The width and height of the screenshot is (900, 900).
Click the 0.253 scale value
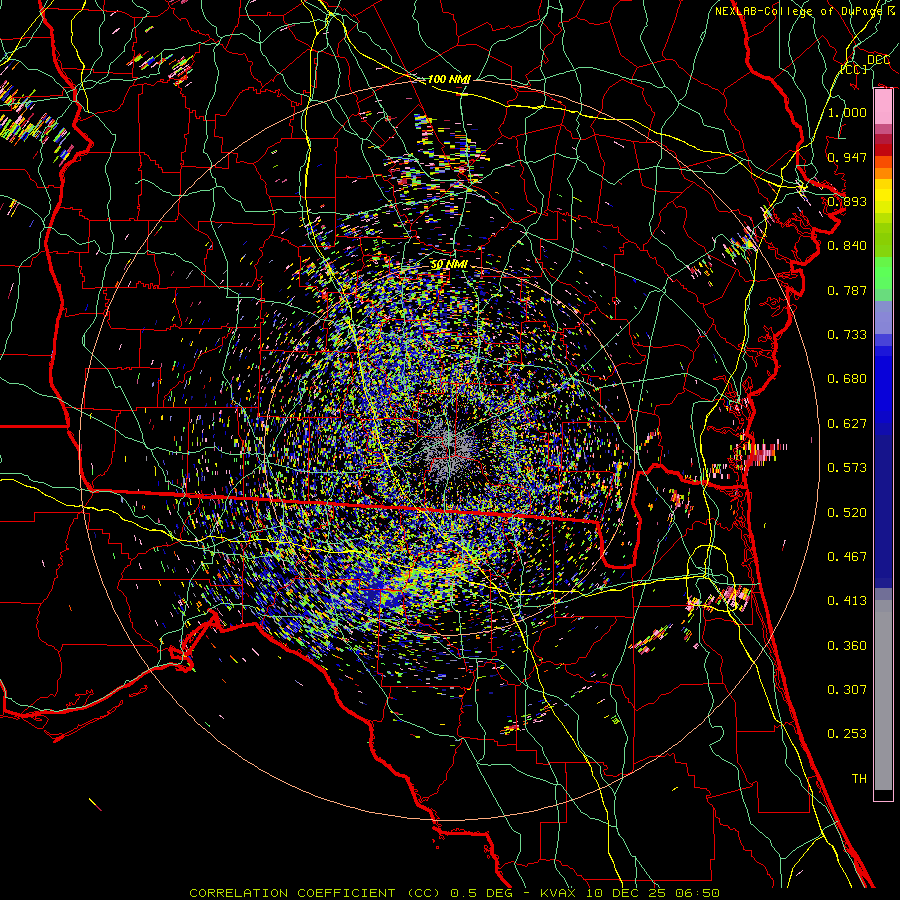click(847, 734)
